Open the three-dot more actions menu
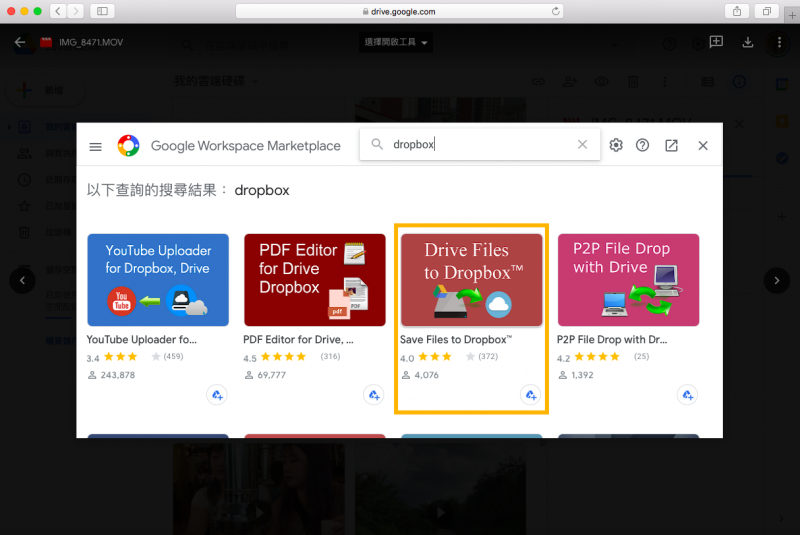Screen dimensions: 800x535 (779, 42)
